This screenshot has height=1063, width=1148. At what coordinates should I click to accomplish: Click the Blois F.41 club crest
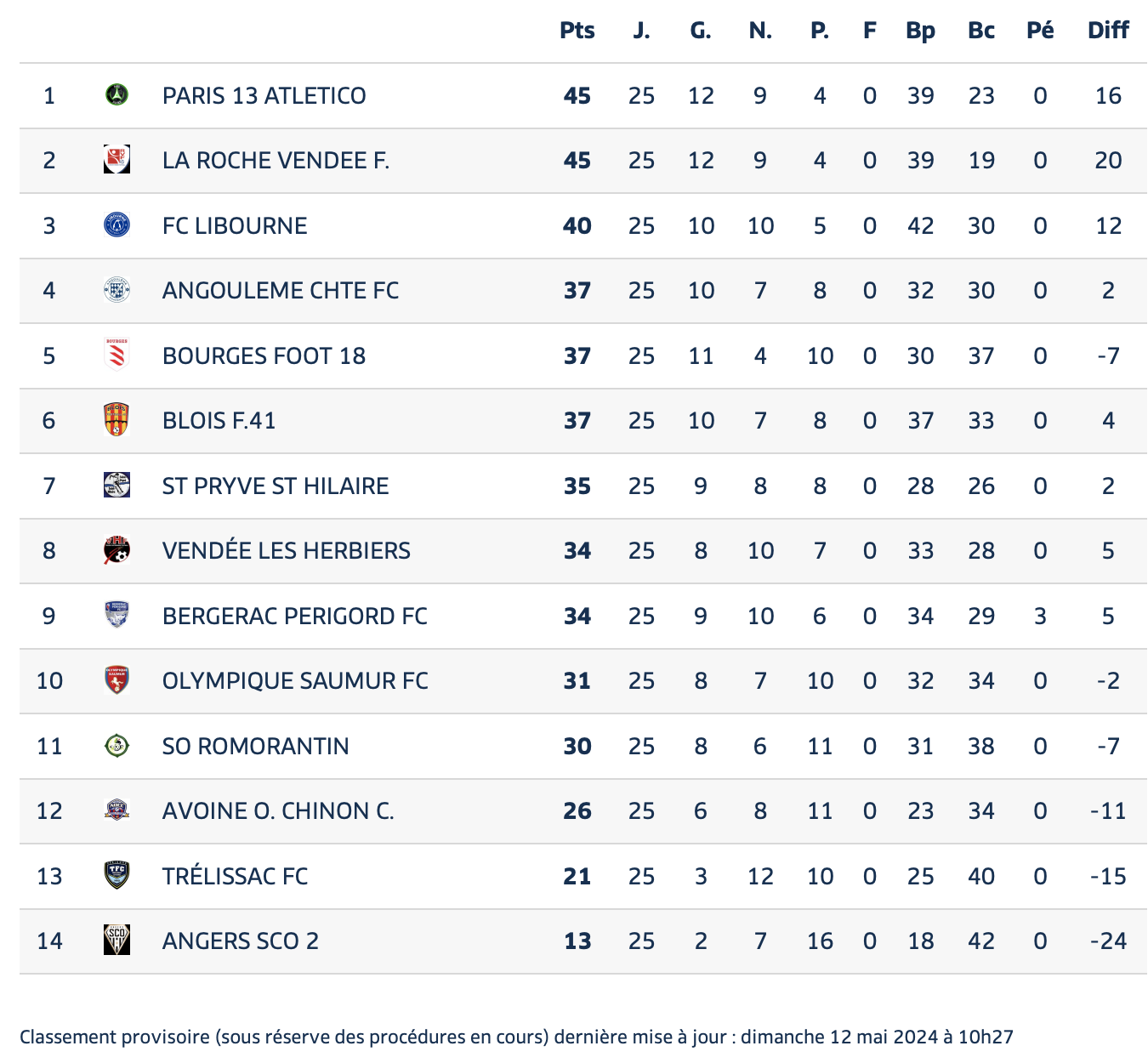point(117,420)
